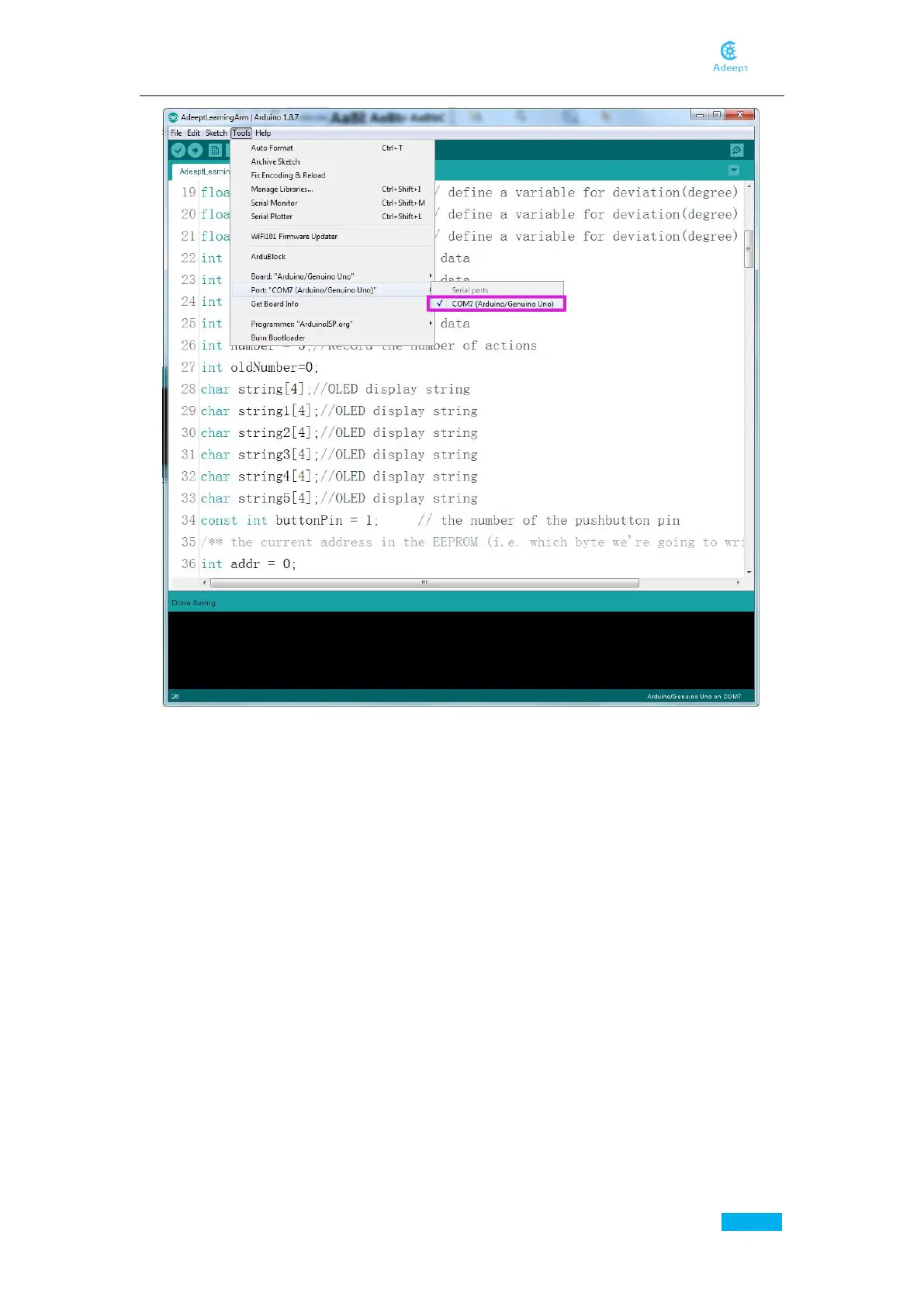
Task: Select COM7 (Arduino/Genuino Uno) checked port
Action: [x=497, y=303]
